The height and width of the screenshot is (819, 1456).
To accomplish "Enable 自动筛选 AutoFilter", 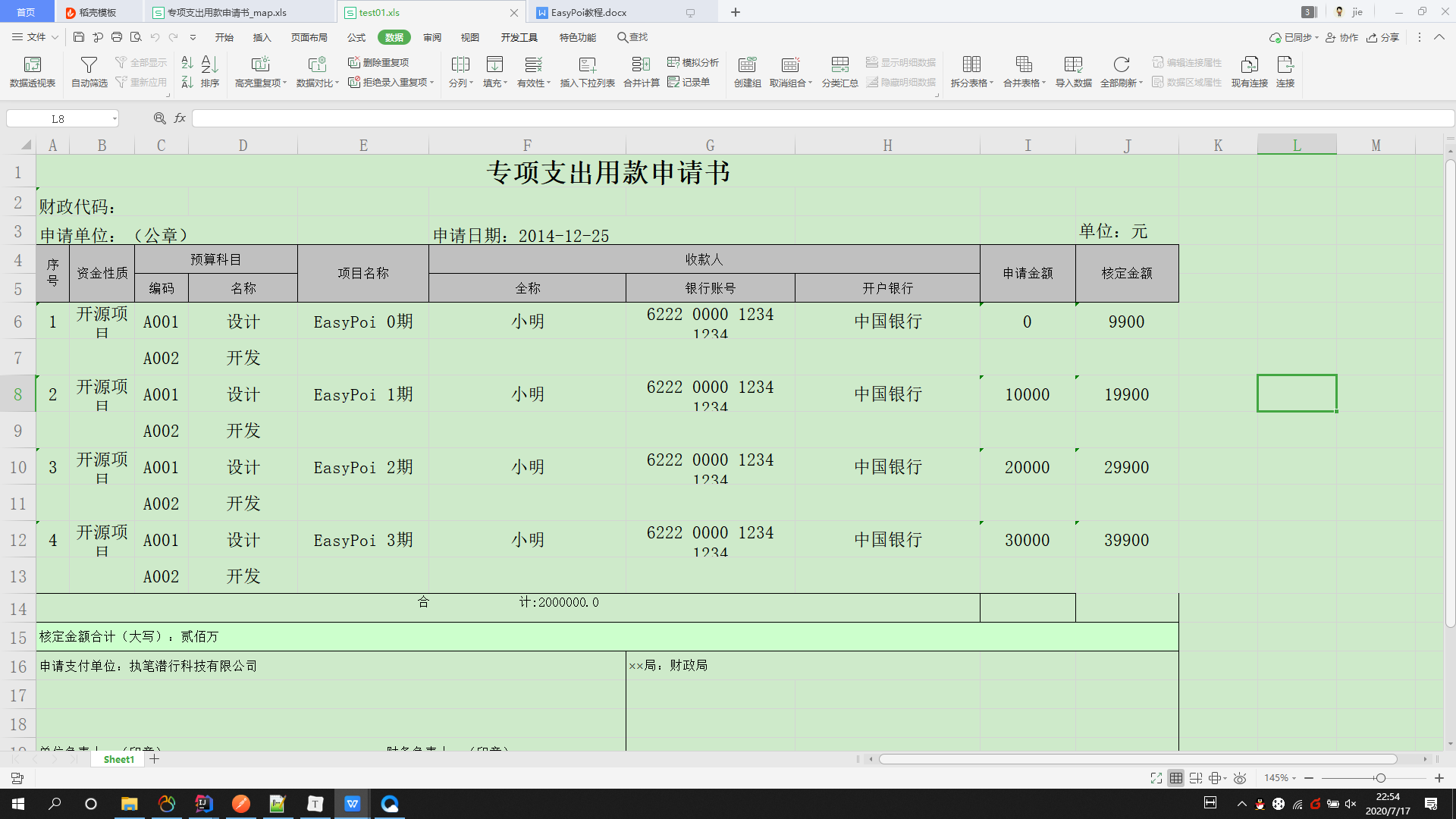I will click(x=89, y=71).
